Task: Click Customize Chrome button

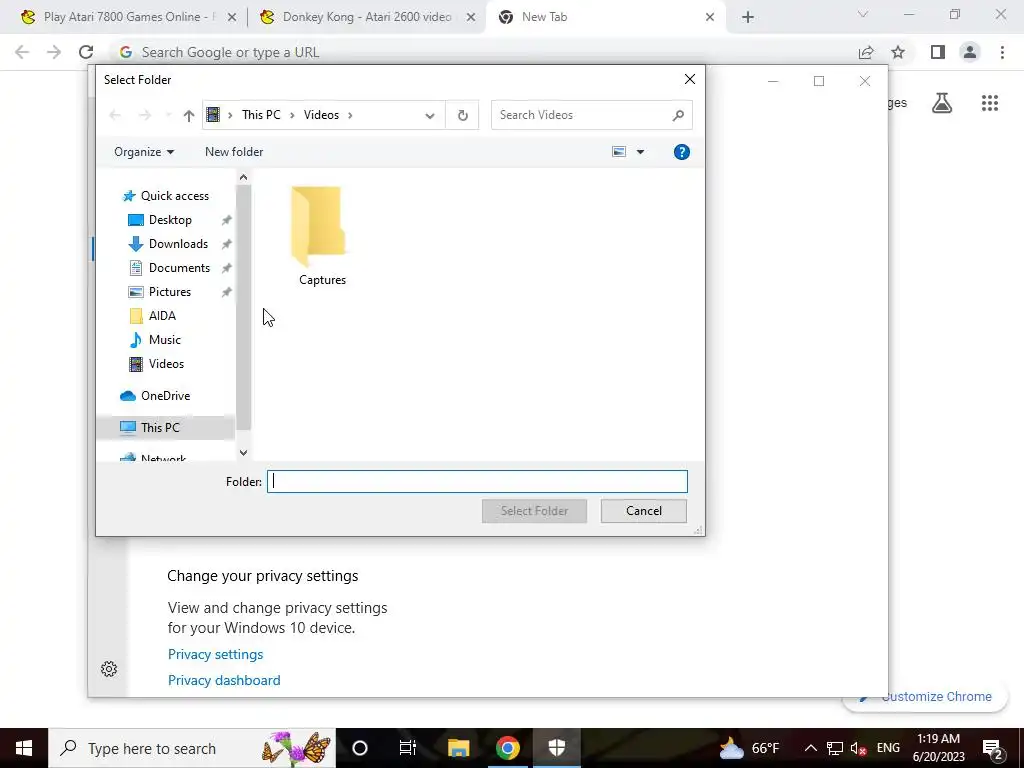Action: 925,697
